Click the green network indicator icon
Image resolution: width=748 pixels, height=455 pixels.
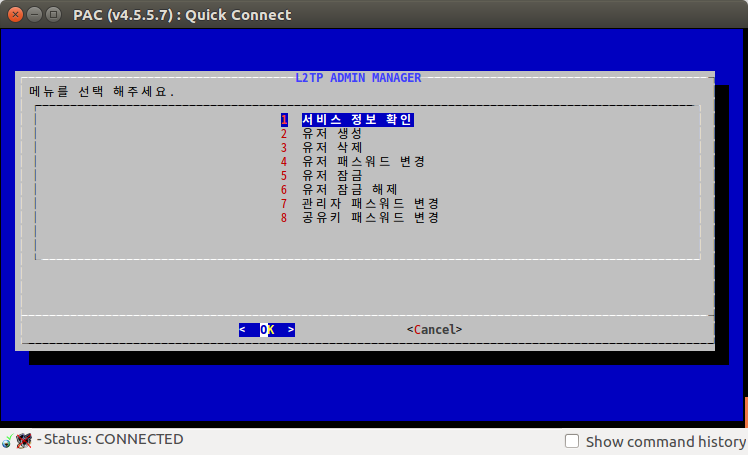[7, 441]
